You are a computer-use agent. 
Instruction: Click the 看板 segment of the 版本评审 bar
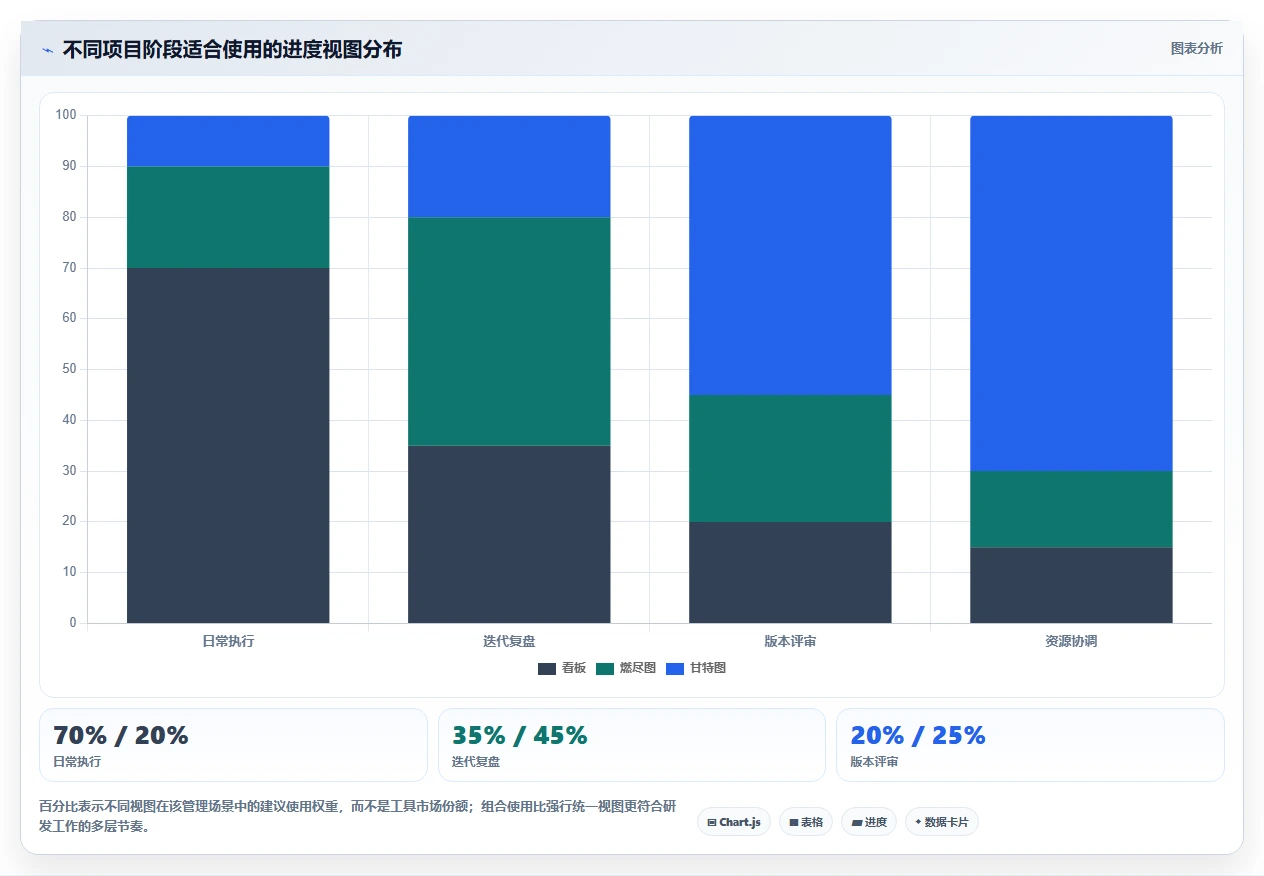point(790,572)
